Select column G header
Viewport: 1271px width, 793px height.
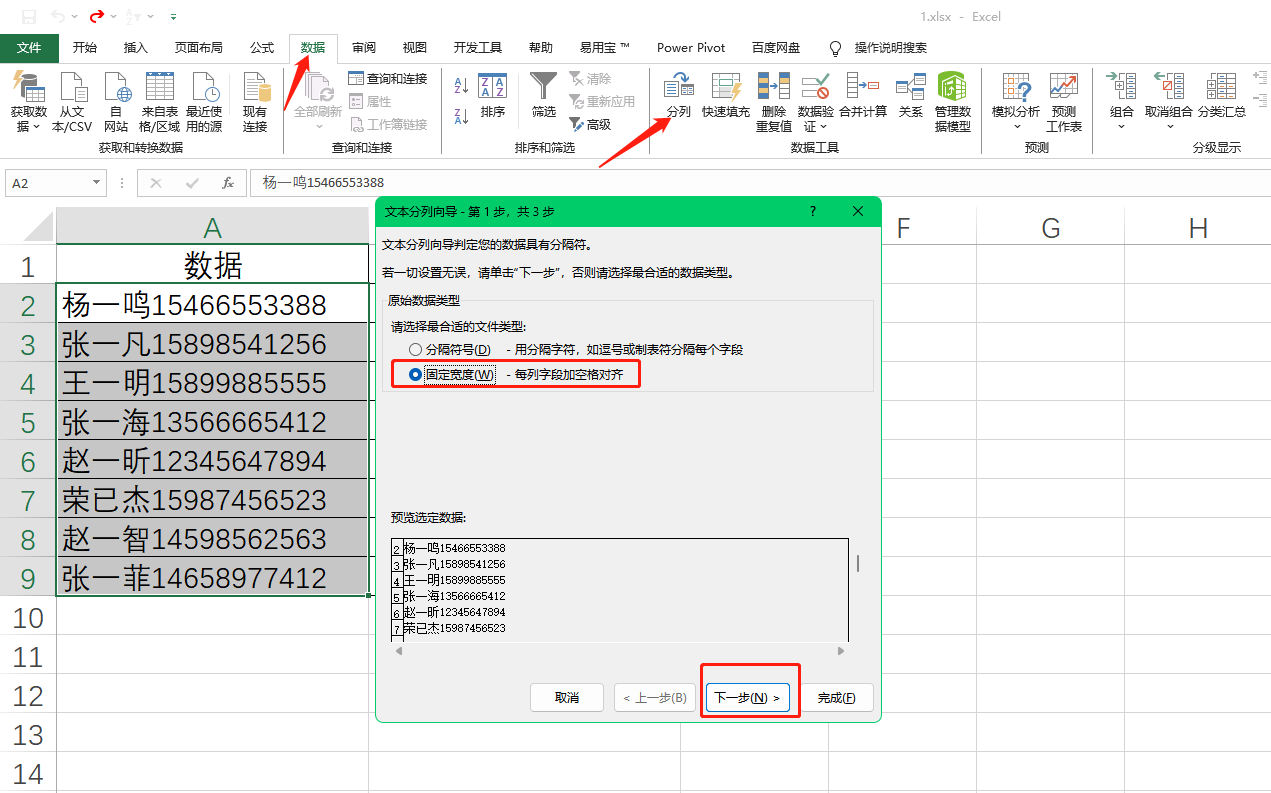click(x=1050, y=227)
